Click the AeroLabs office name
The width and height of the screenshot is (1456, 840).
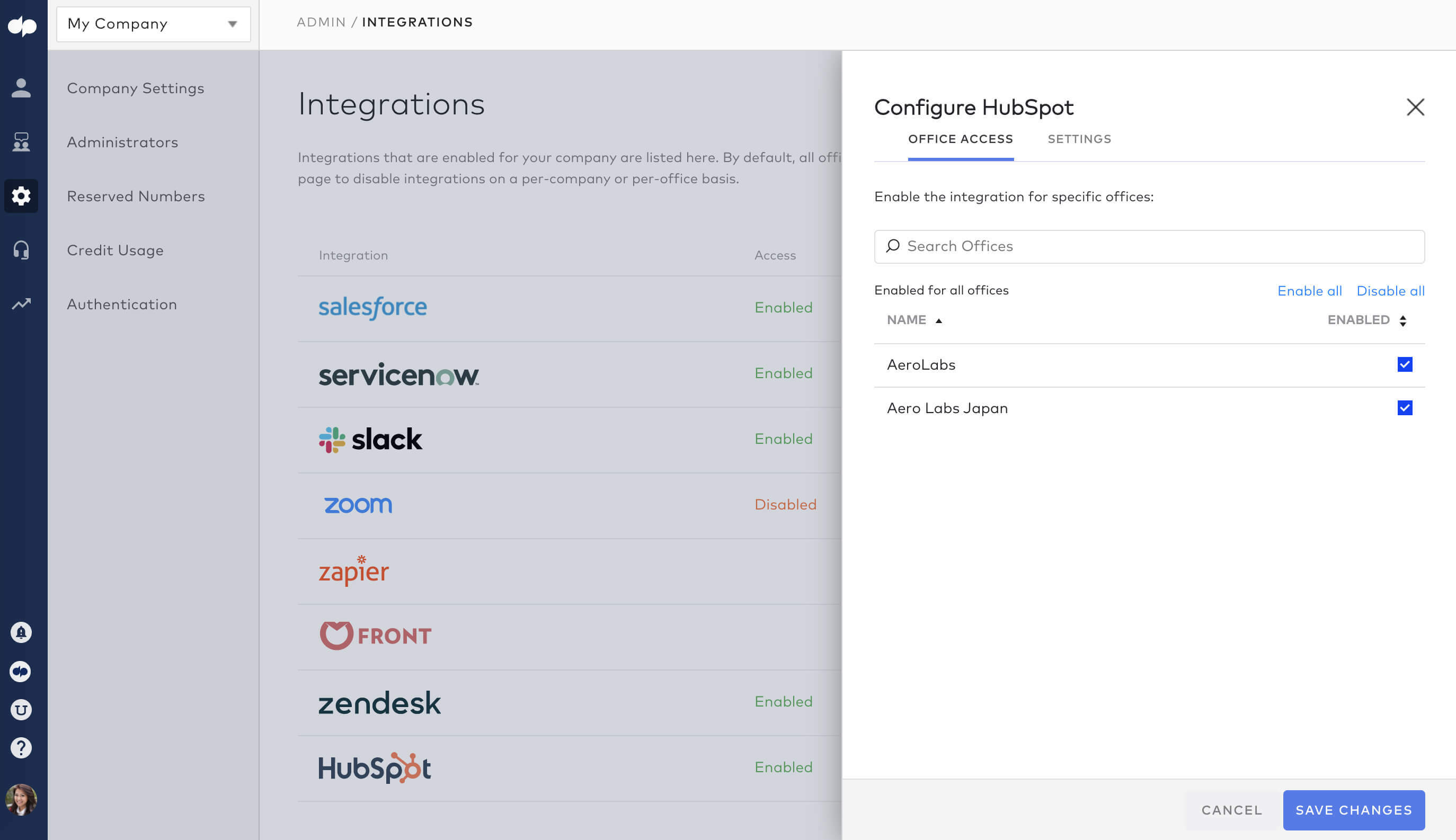[x=921, y=365]
